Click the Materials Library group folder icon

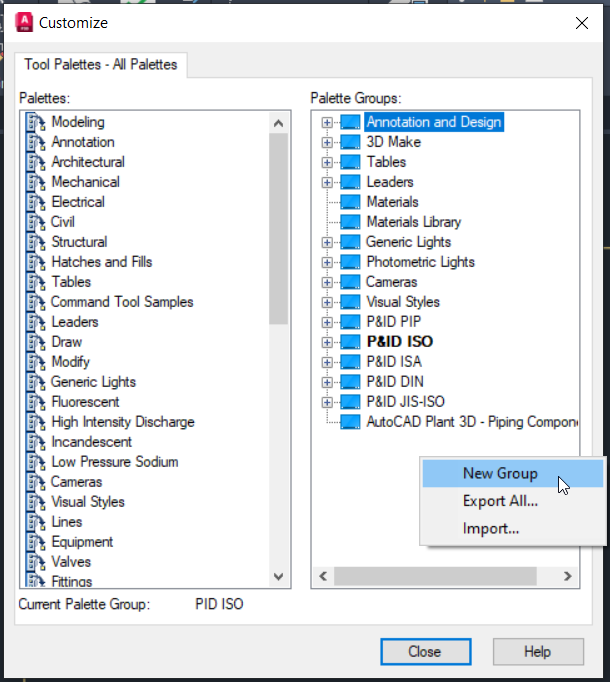[x=350, y=222]
